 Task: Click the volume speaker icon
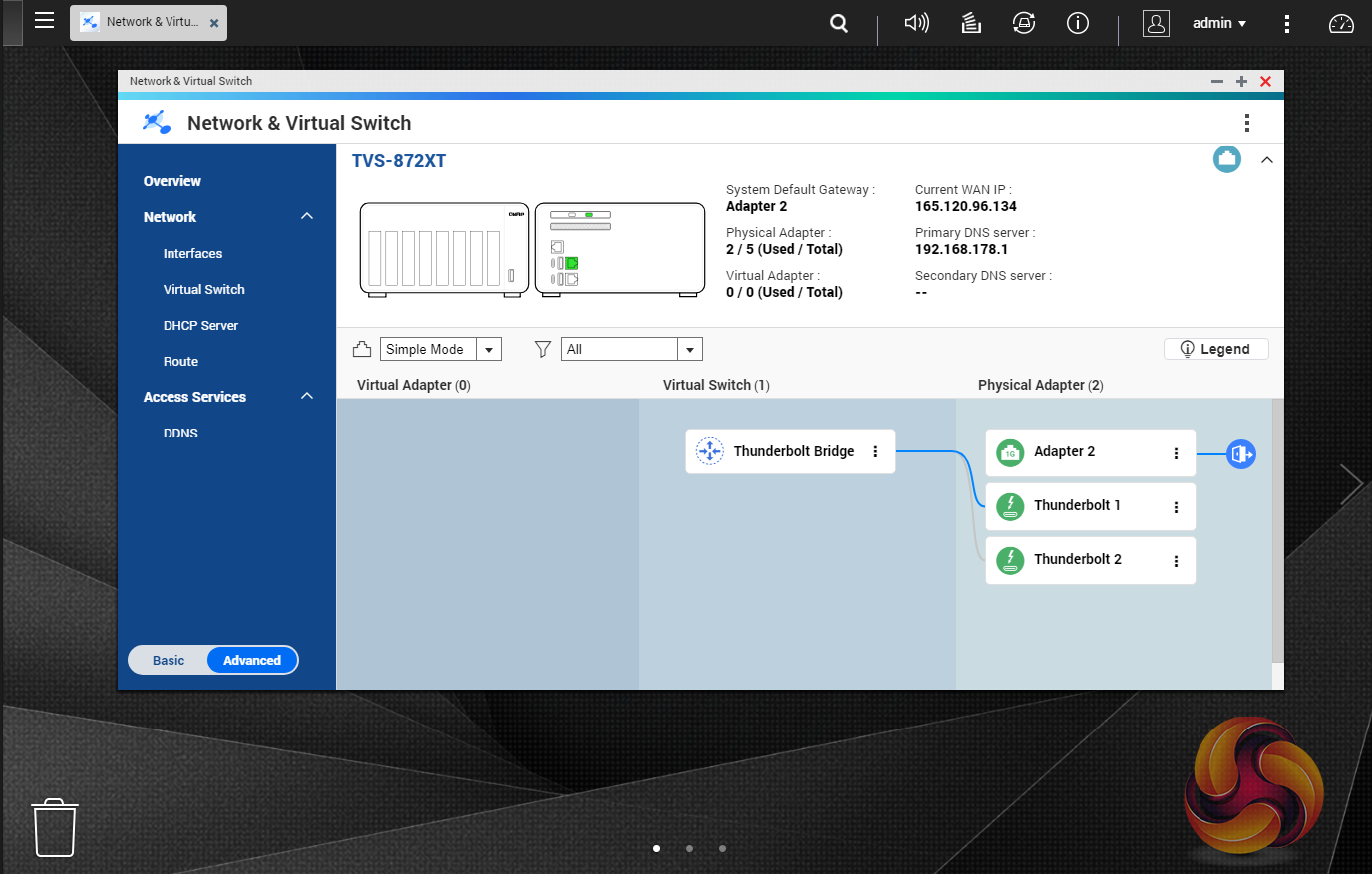[916, 23]
